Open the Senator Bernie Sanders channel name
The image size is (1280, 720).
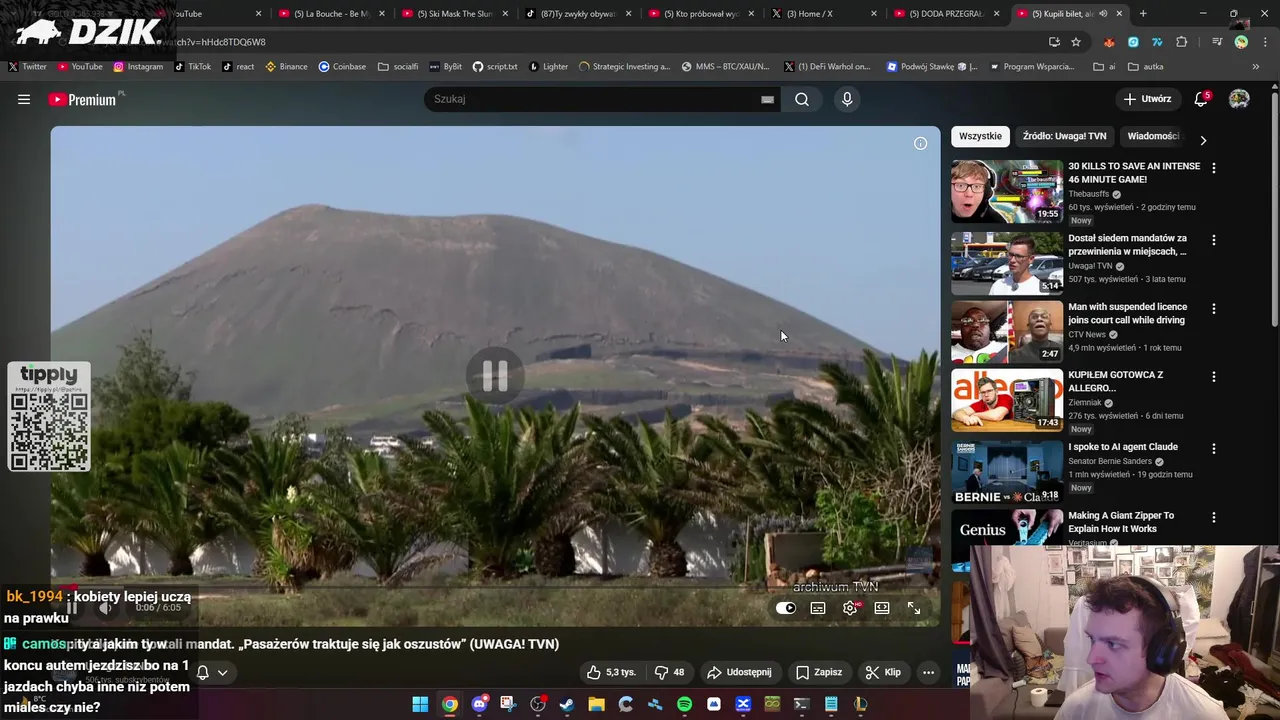tap(1110, 461)
